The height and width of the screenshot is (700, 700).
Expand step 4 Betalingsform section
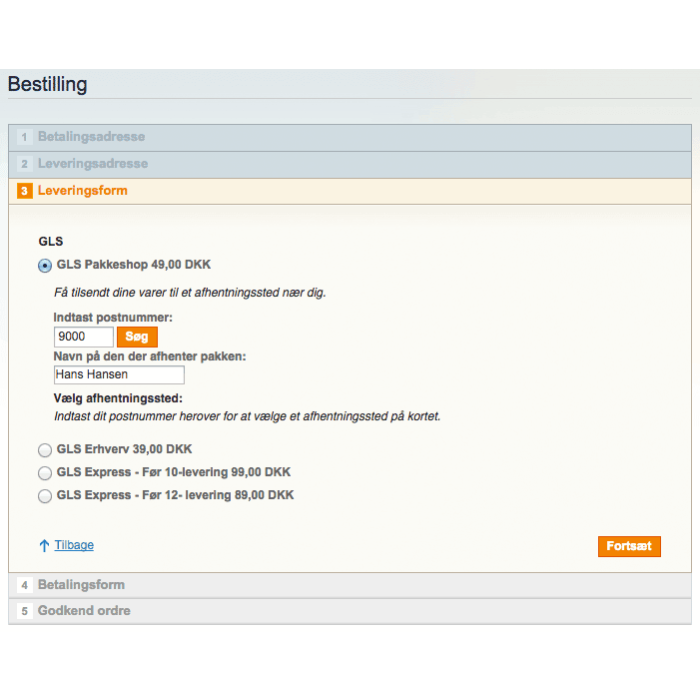pos(350,585)
